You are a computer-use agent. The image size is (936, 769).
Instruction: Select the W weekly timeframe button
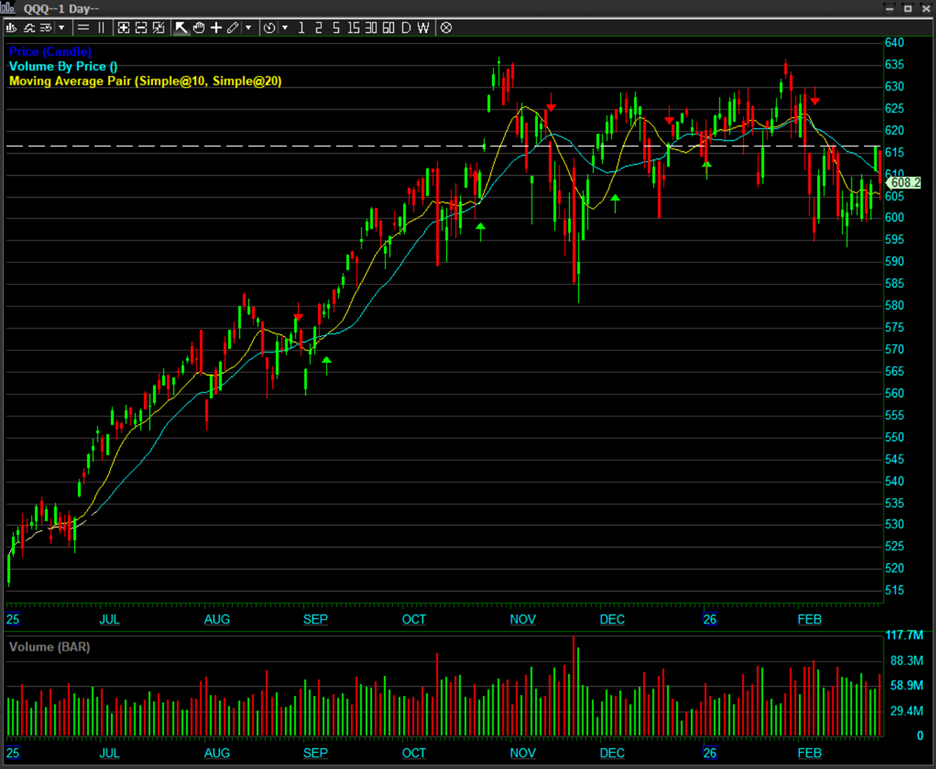click(x=423, y=28)
